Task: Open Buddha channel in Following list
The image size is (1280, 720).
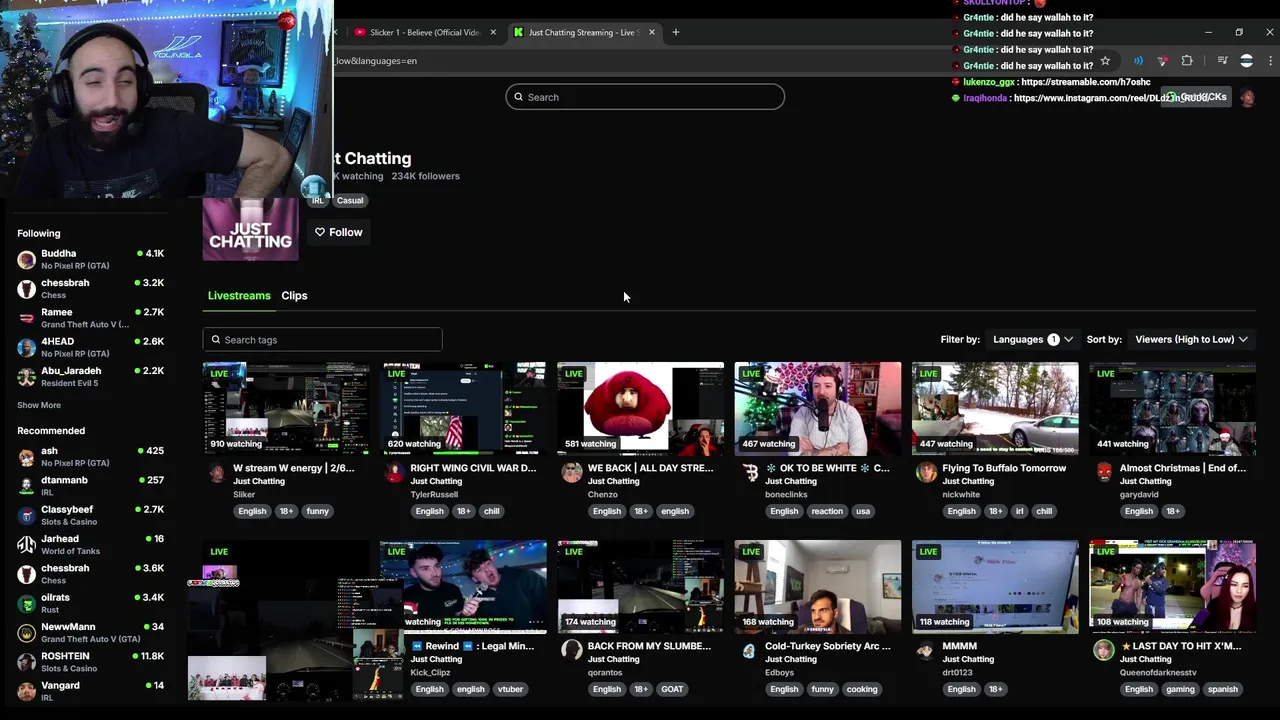Action: tap(90, 260)
